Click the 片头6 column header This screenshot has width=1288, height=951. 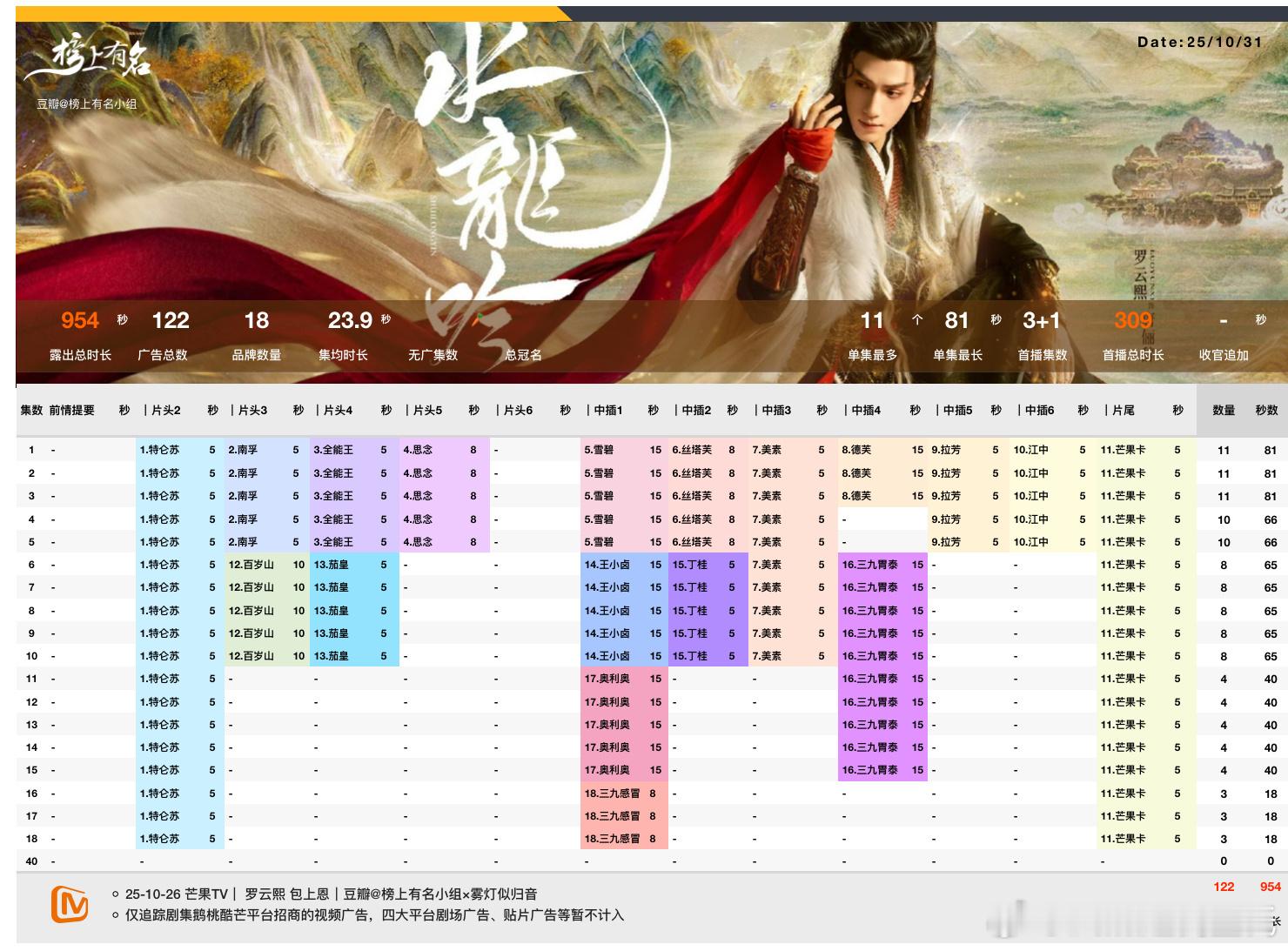click(514, 410)
